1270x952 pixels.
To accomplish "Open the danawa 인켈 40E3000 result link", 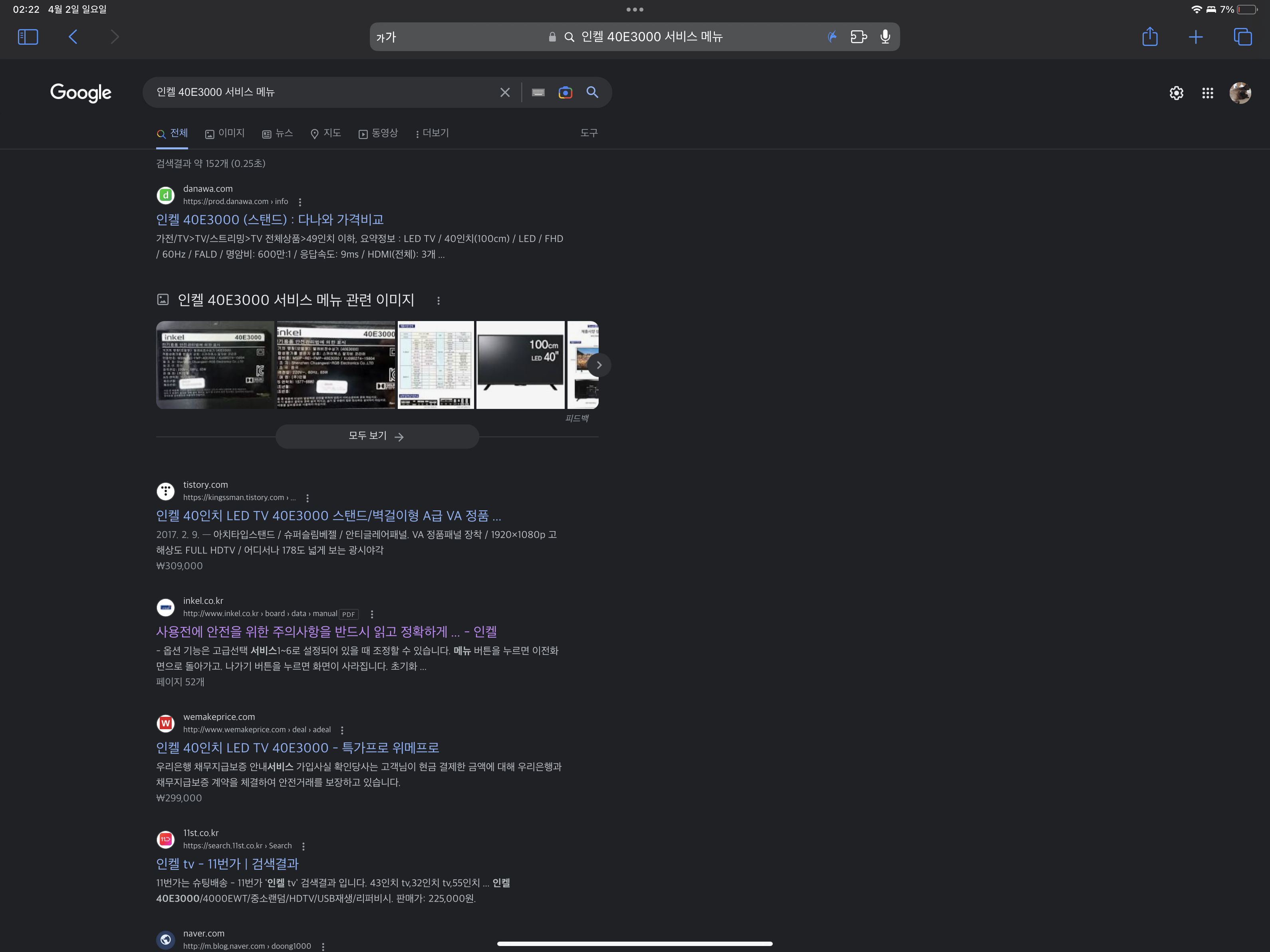I will (270, 219).
